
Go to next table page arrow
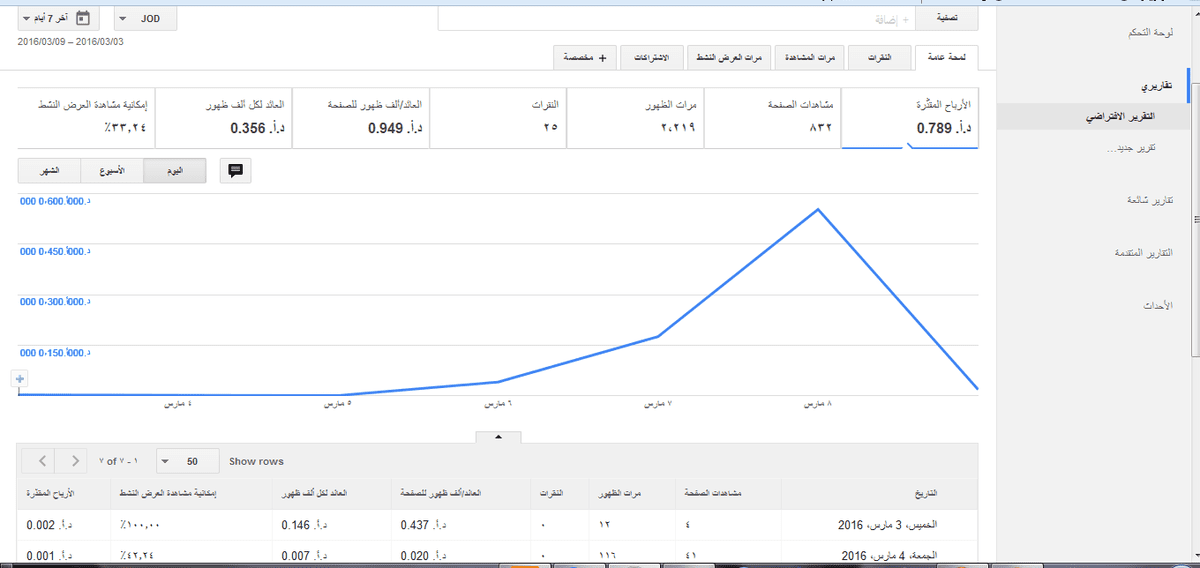pos(75,461)
